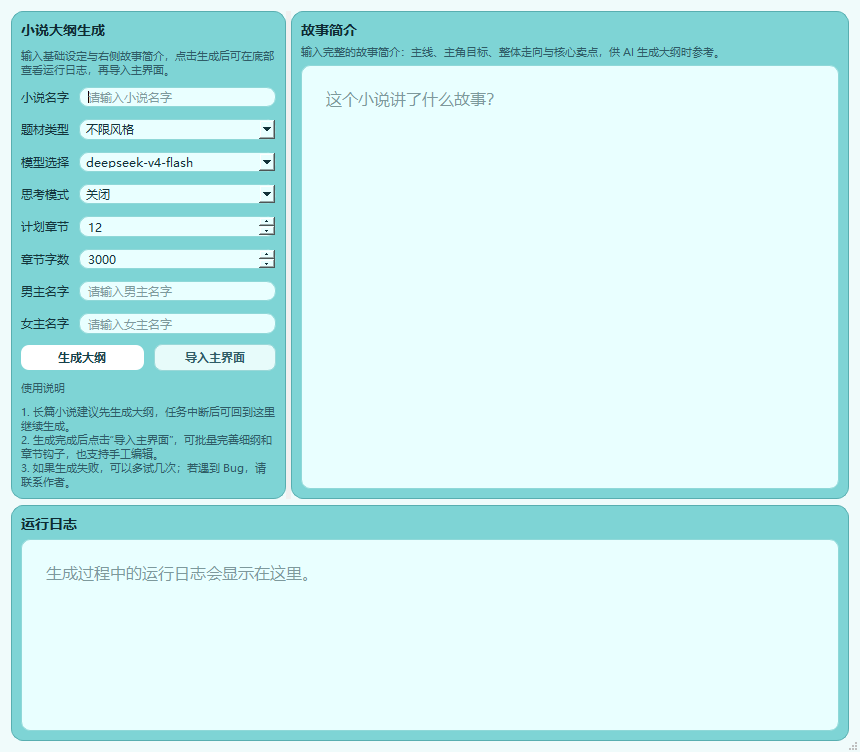The width and height of the screenshot is (860, 752).
Task: Click the 运行日志 heading text
Action: tap(49, 524)
